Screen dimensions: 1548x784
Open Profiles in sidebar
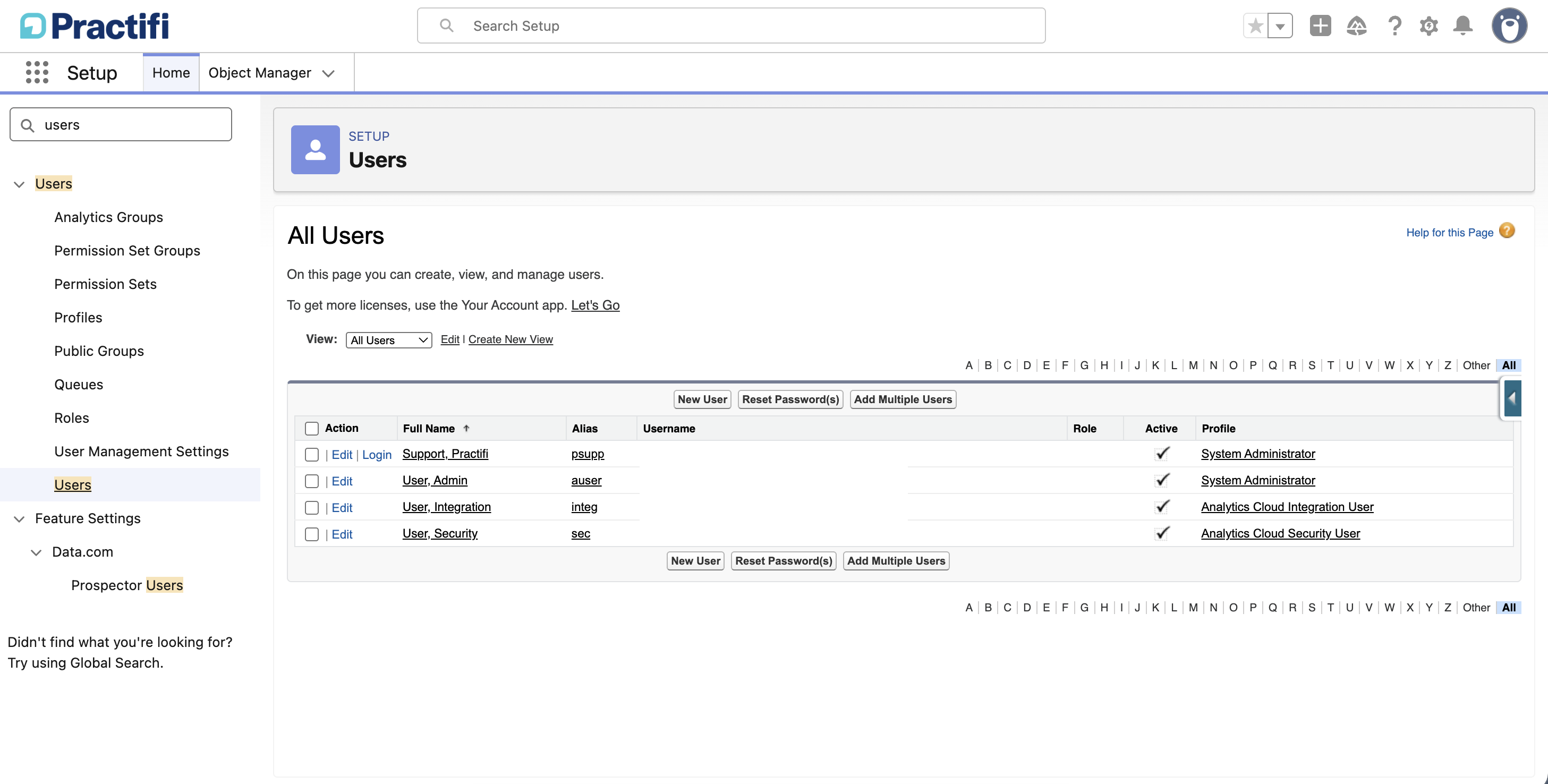click(x=78, y=317)
